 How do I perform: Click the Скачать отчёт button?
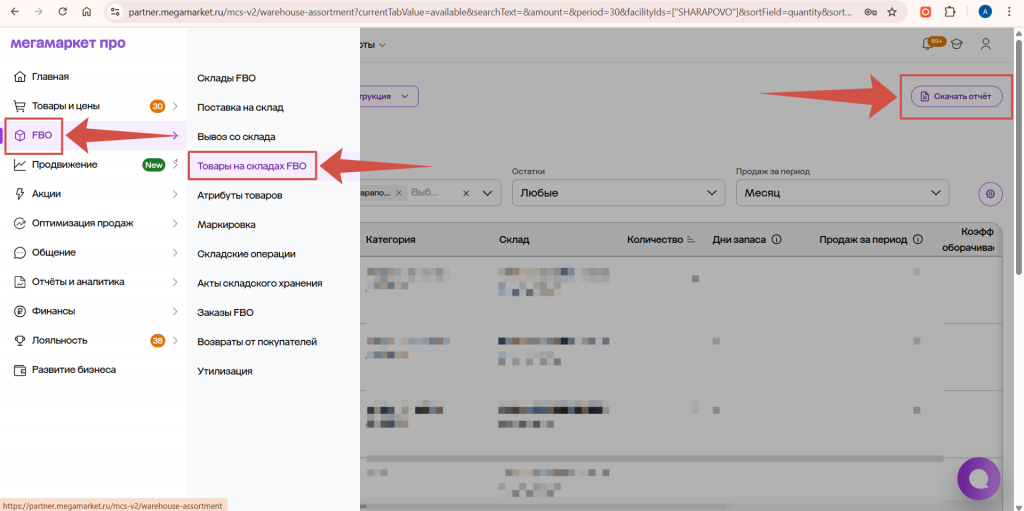955,96
